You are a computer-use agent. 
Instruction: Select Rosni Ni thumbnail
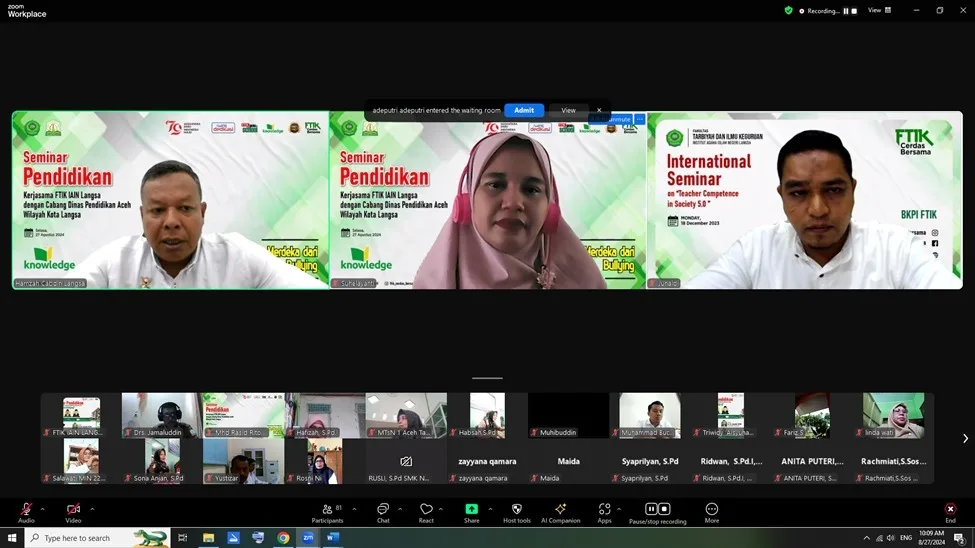[x=325, y=461]
